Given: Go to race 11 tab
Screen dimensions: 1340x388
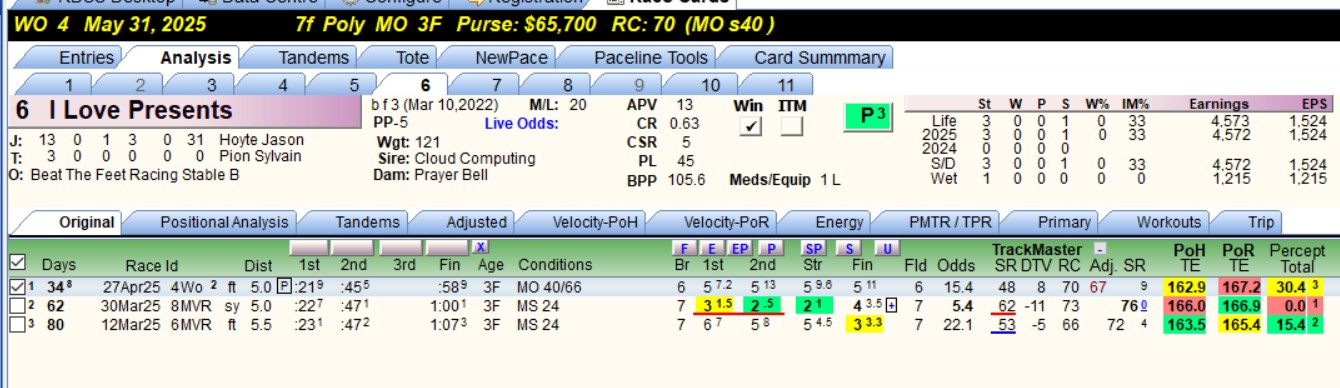Looking at the screenshot, I should click(x=786, y=85).
